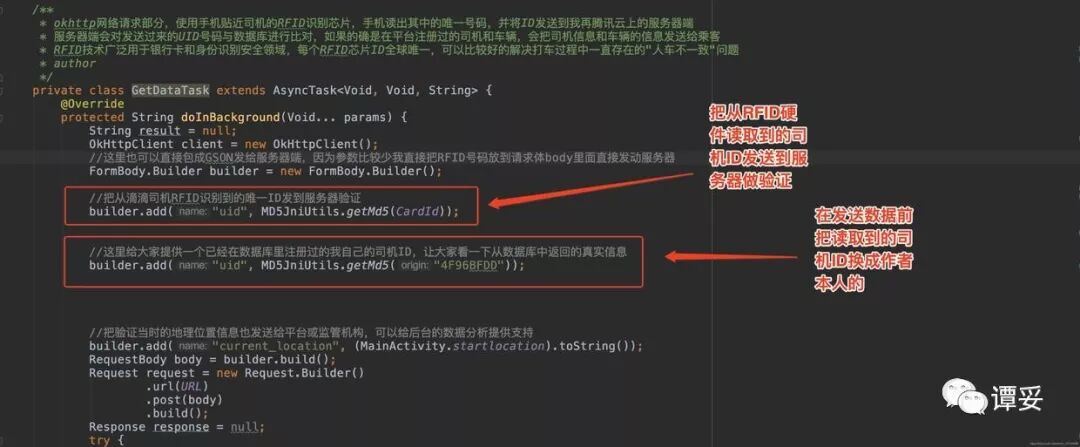Click the "4F96BFDD" string literal
1080x447 pixels.
[x=470, y=265]
